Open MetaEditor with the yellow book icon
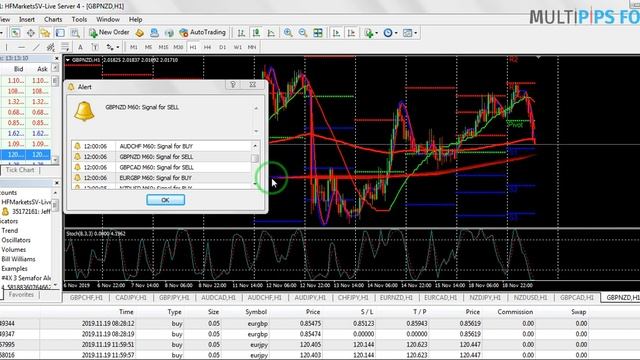This screenshot has width=640, height=360. point(140,33)
